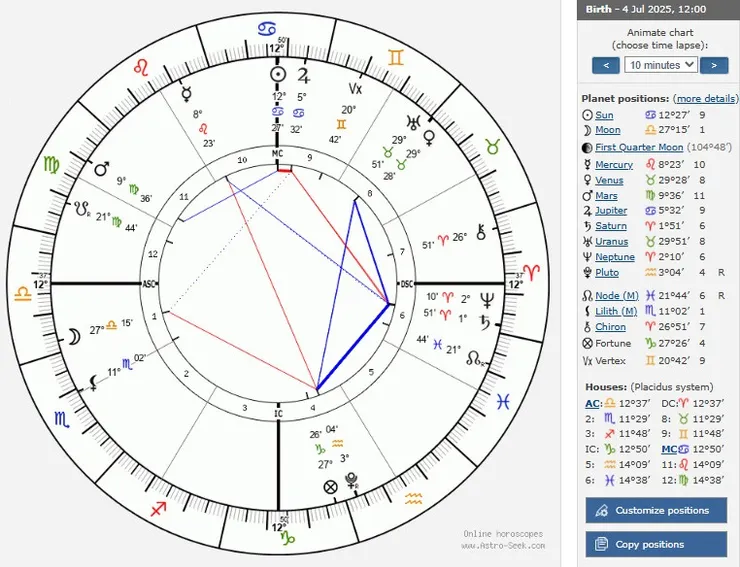The height and width of the screenshot is (567, 740).
Task: Click the Birth – 4 Jul 2025, 12:00 header
Action: (x=646, y=9)
